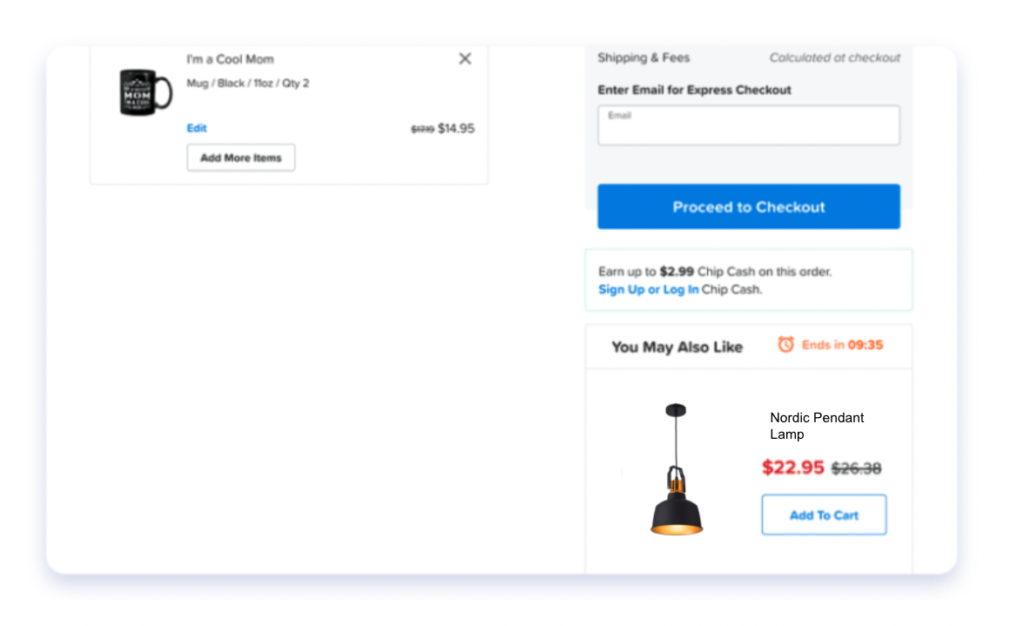Viewport: 1024px width, 626px height.
Task: Click the $14.95 item price
Action: (x=456, y=129)
